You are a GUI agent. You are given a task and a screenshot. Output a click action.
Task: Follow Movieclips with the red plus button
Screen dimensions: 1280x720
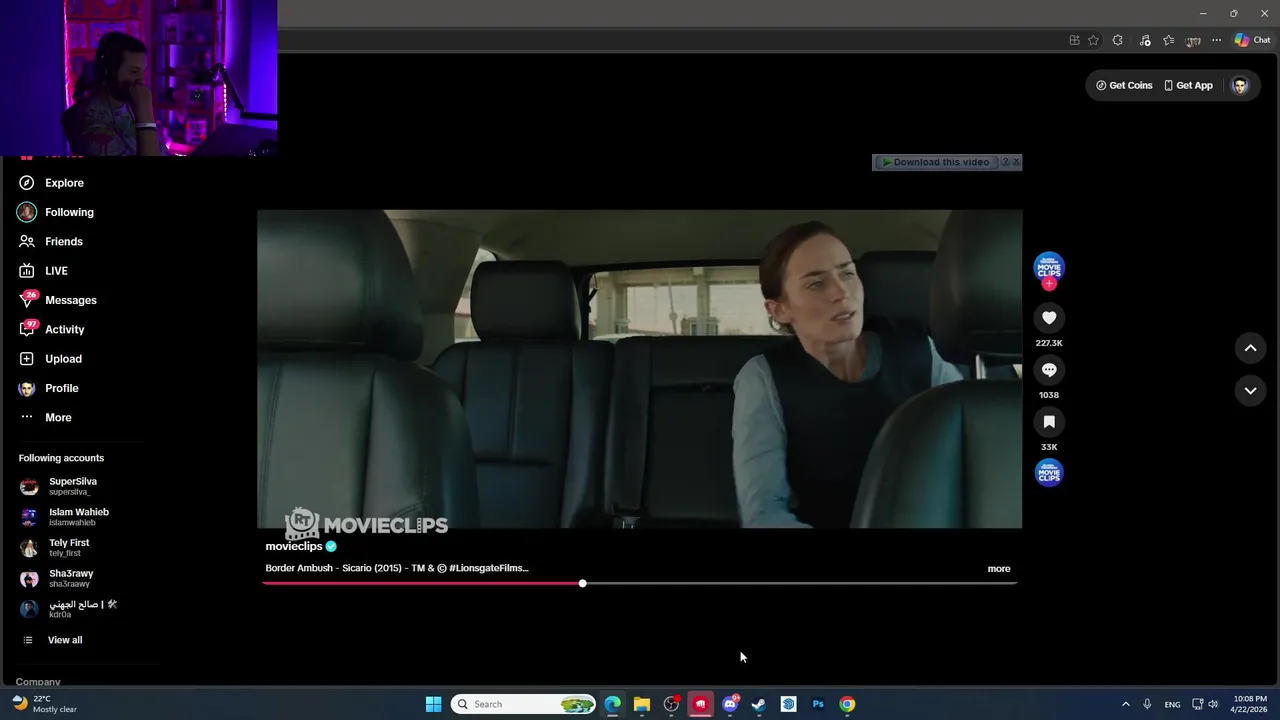point(1049,284)
